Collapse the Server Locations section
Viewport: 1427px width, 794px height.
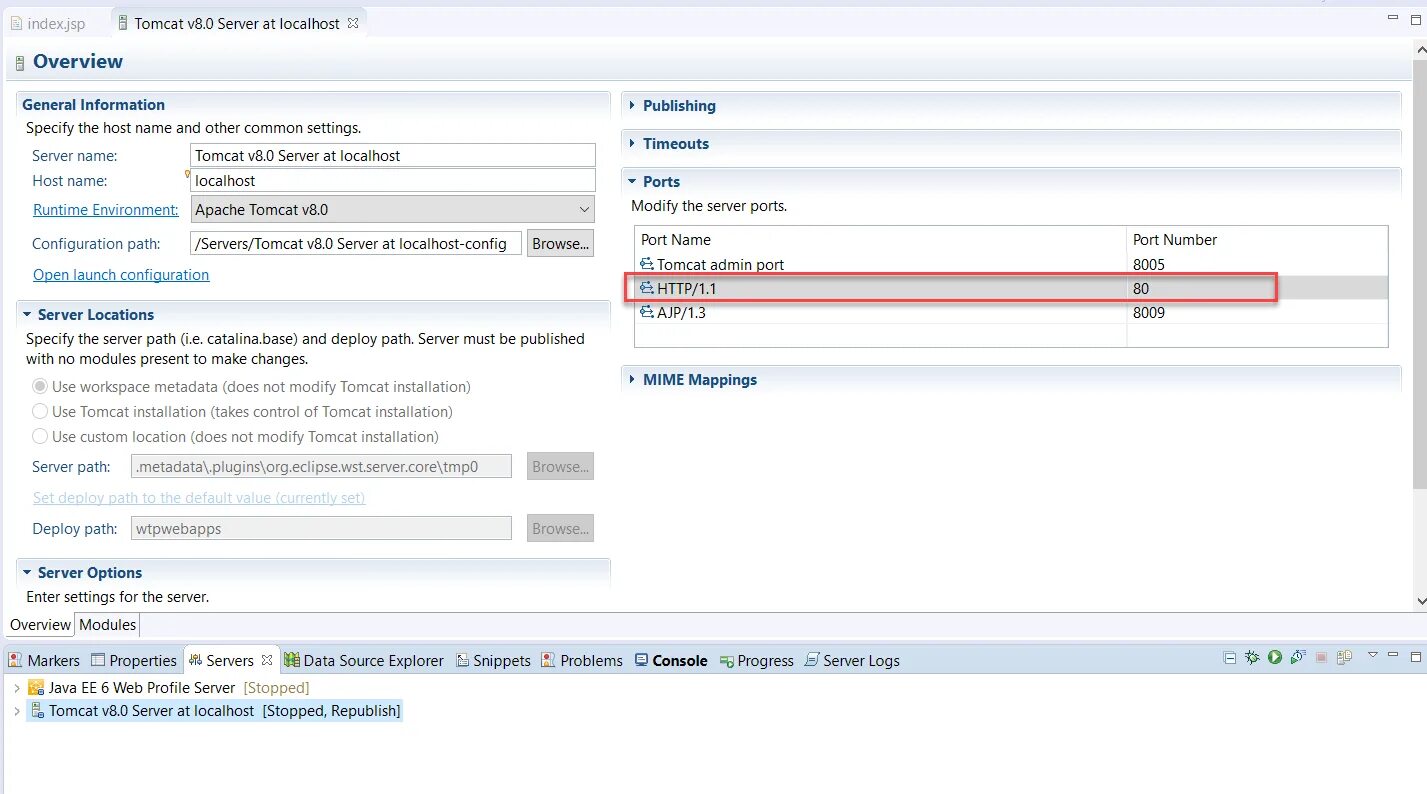click(27, 315)
